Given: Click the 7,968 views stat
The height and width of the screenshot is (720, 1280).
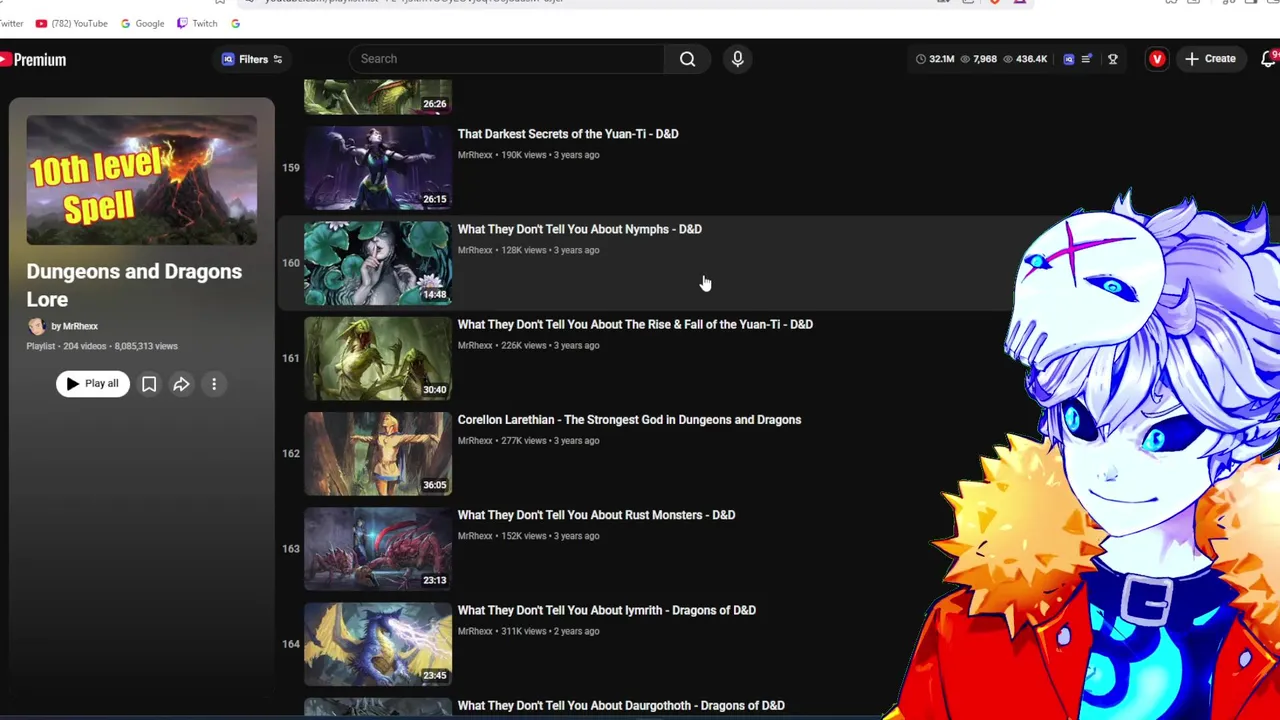Looking at the screenshot, I should pyautogui.click(x=978, y=59).
